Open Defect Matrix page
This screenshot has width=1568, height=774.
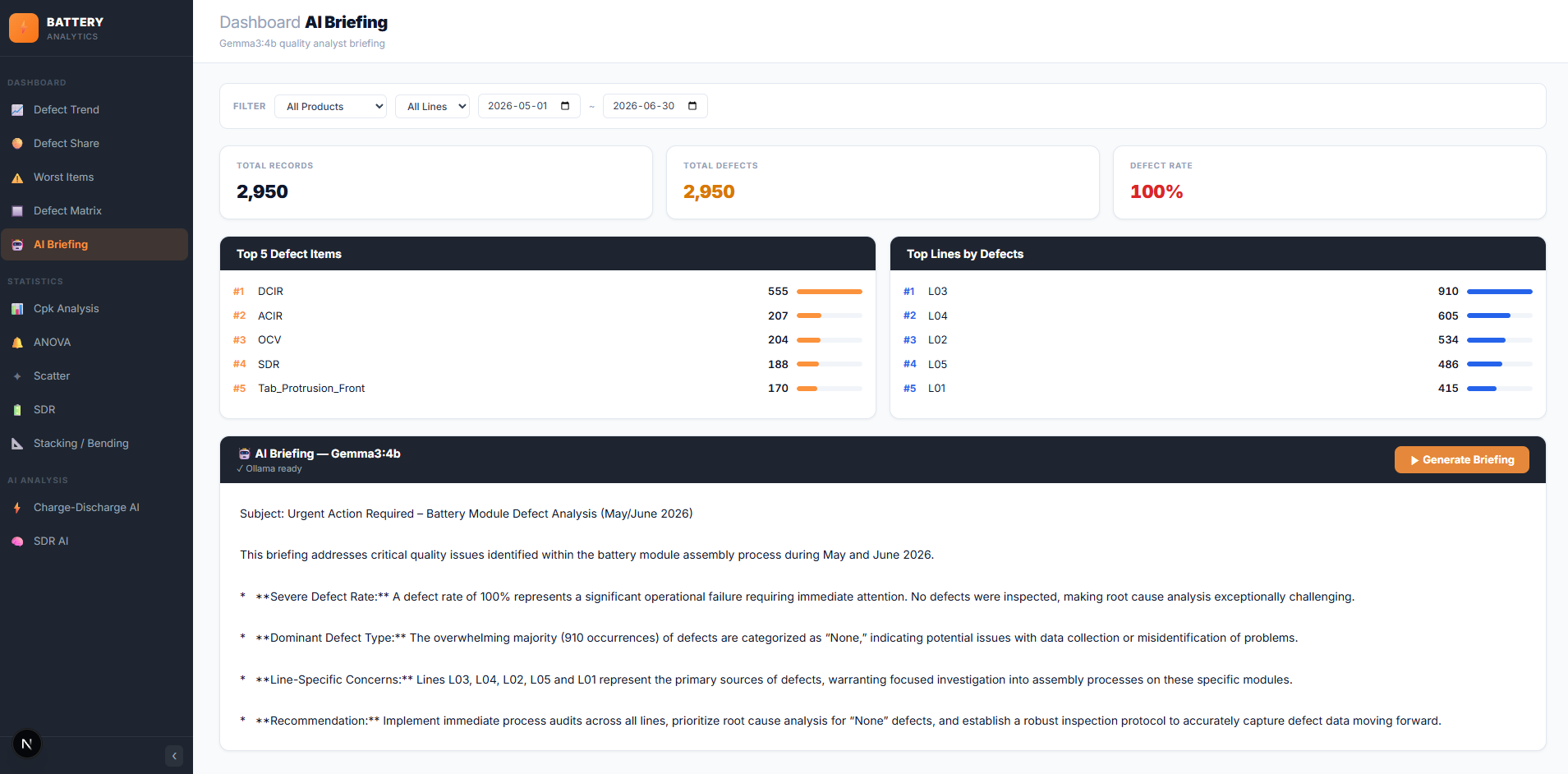94,211
